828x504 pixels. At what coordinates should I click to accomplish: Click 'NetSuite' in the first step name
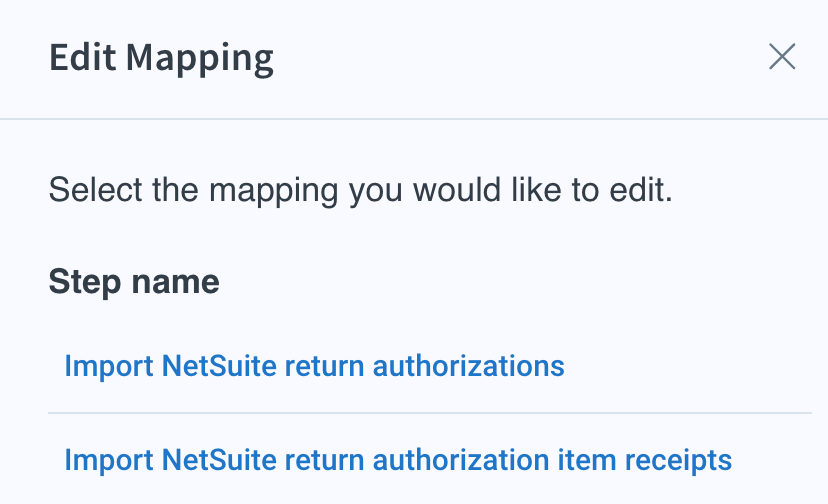coord(219,366)
